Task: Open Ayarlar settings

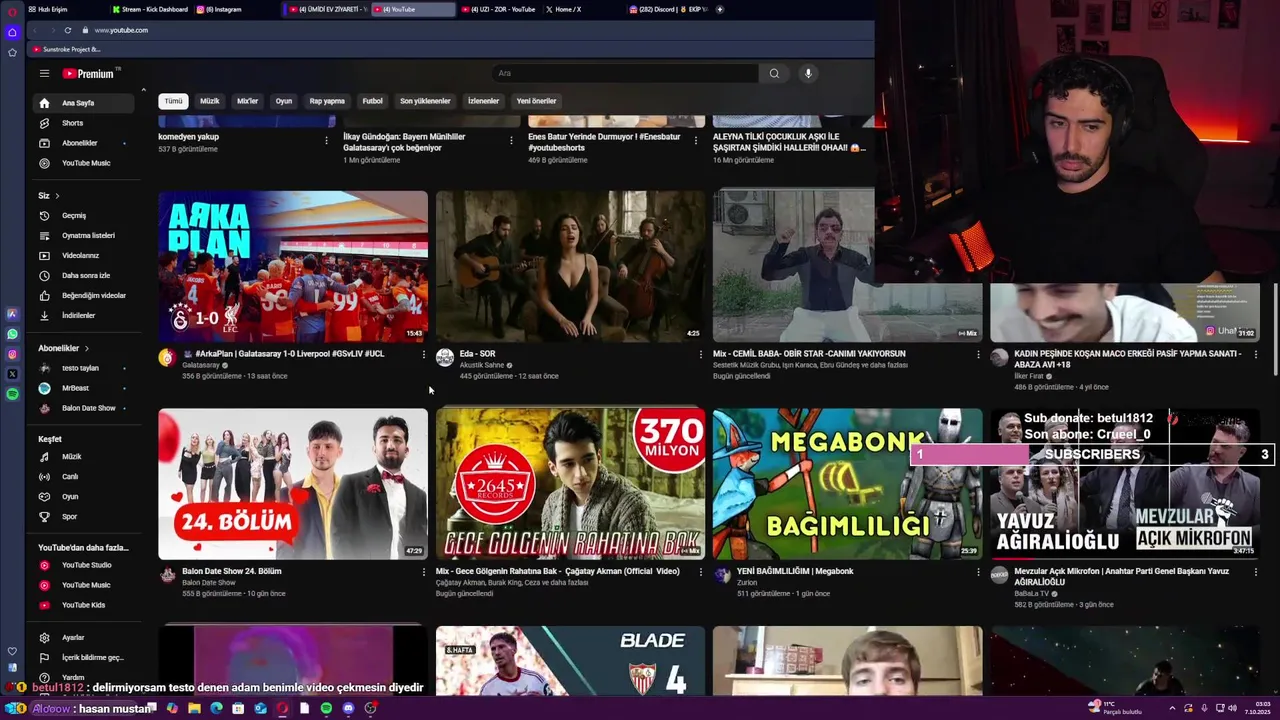Action: pyautogui.click(x=81, y=638)
